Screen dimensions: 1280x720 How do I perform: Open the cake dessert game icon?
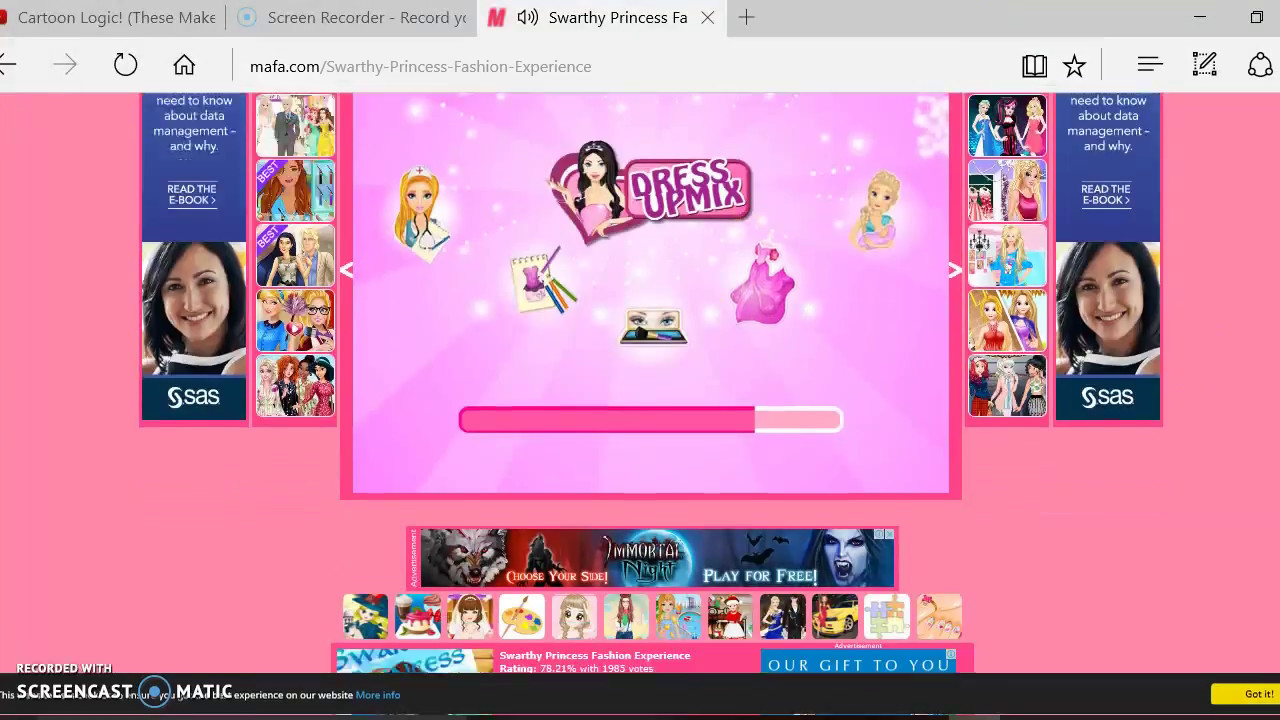pyautogui.click(x=417, y=616)
